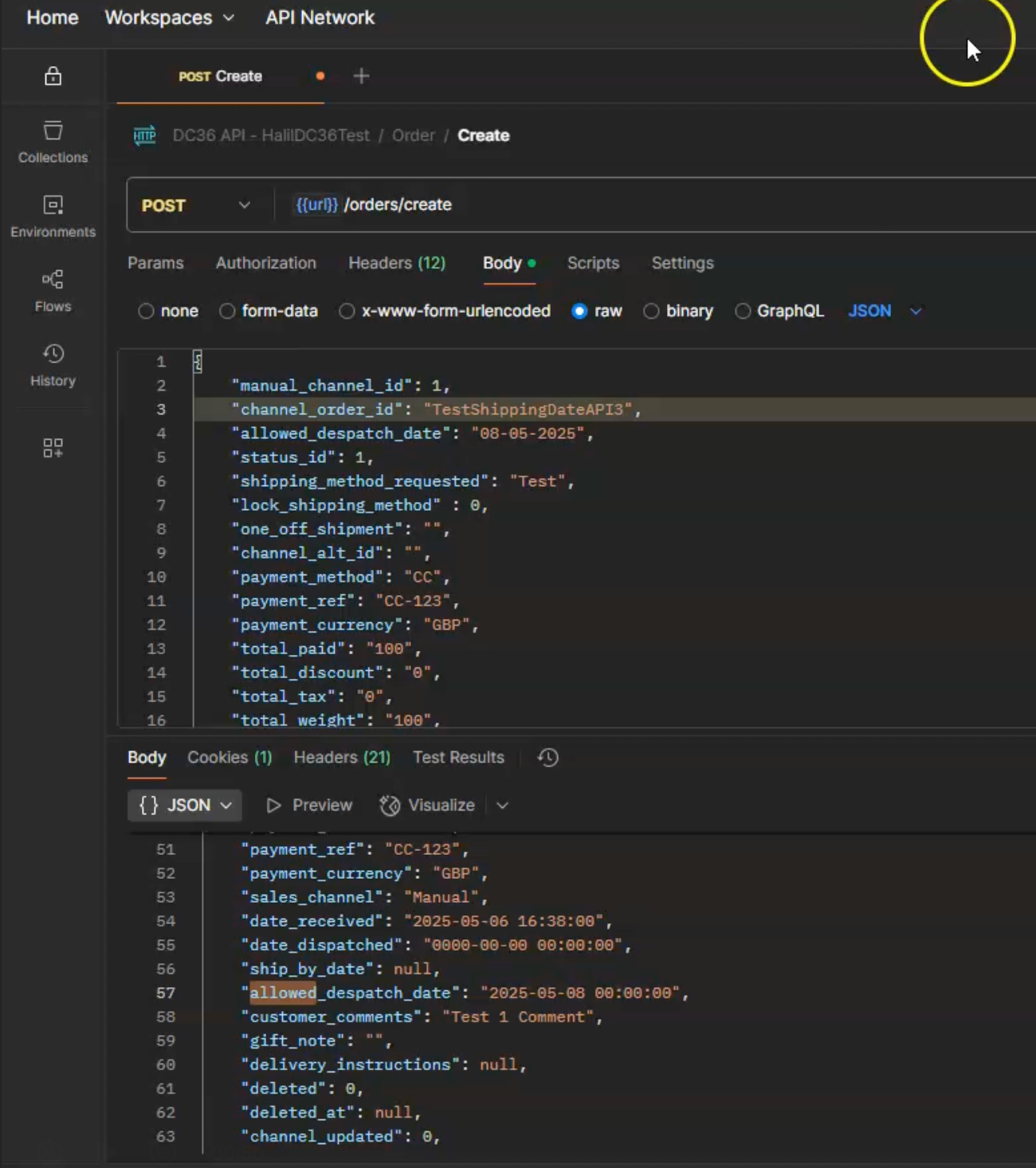Open the response JSON format dropdown

pyautogui.click(x=185, y=805)
